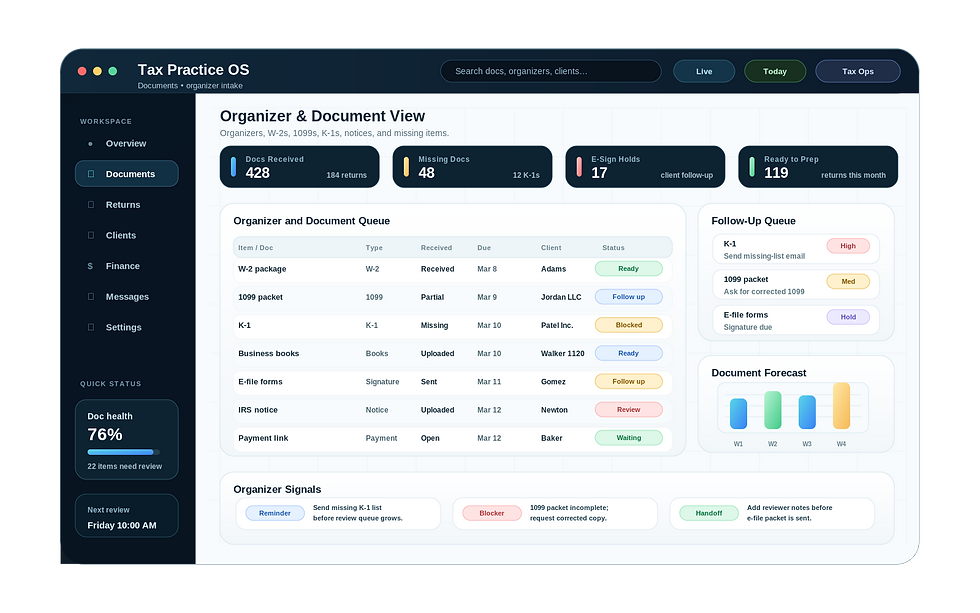Click the Overview sidebar bullet icon
This screenshot has width=980, height=613.
(91, 144)
